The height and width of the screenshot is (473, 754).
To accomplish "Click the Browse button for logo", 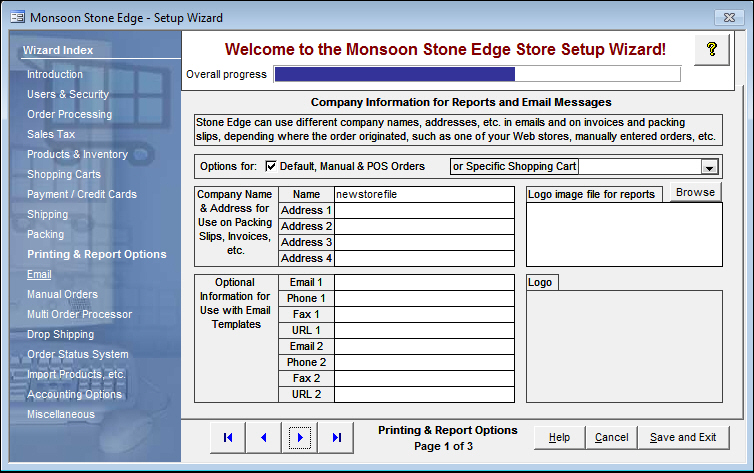I will pyautogui.click(x=695, y=192).
